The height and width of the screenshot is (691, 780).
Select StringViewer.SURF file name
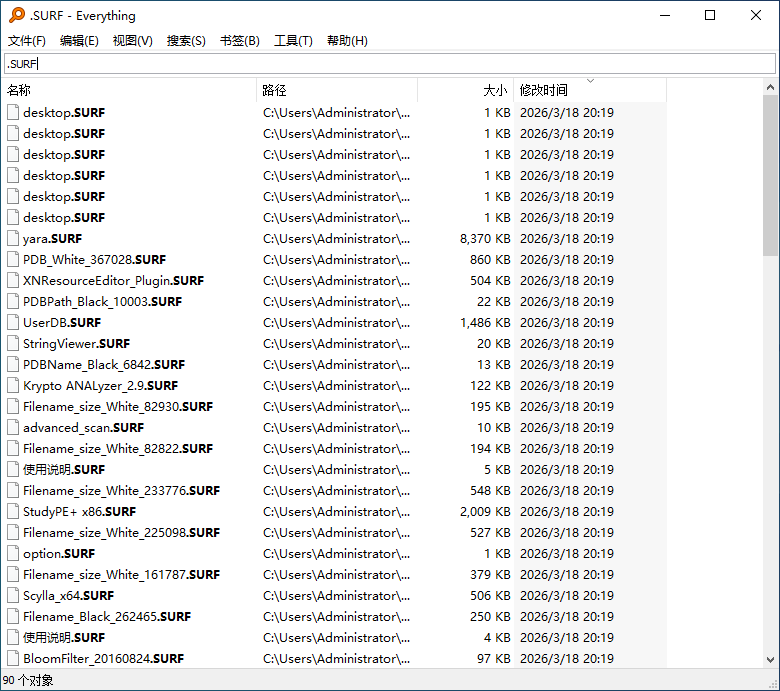[76, 344]
